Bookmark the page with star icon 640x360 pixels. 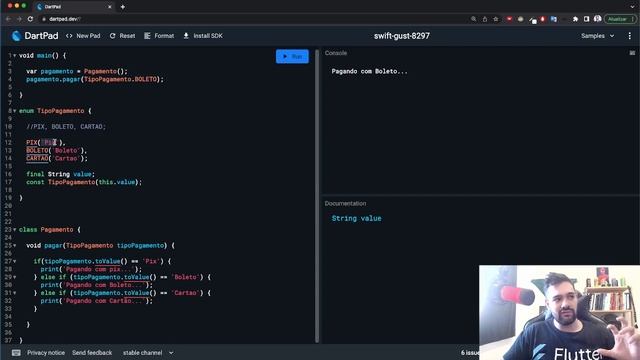[496, 19]
